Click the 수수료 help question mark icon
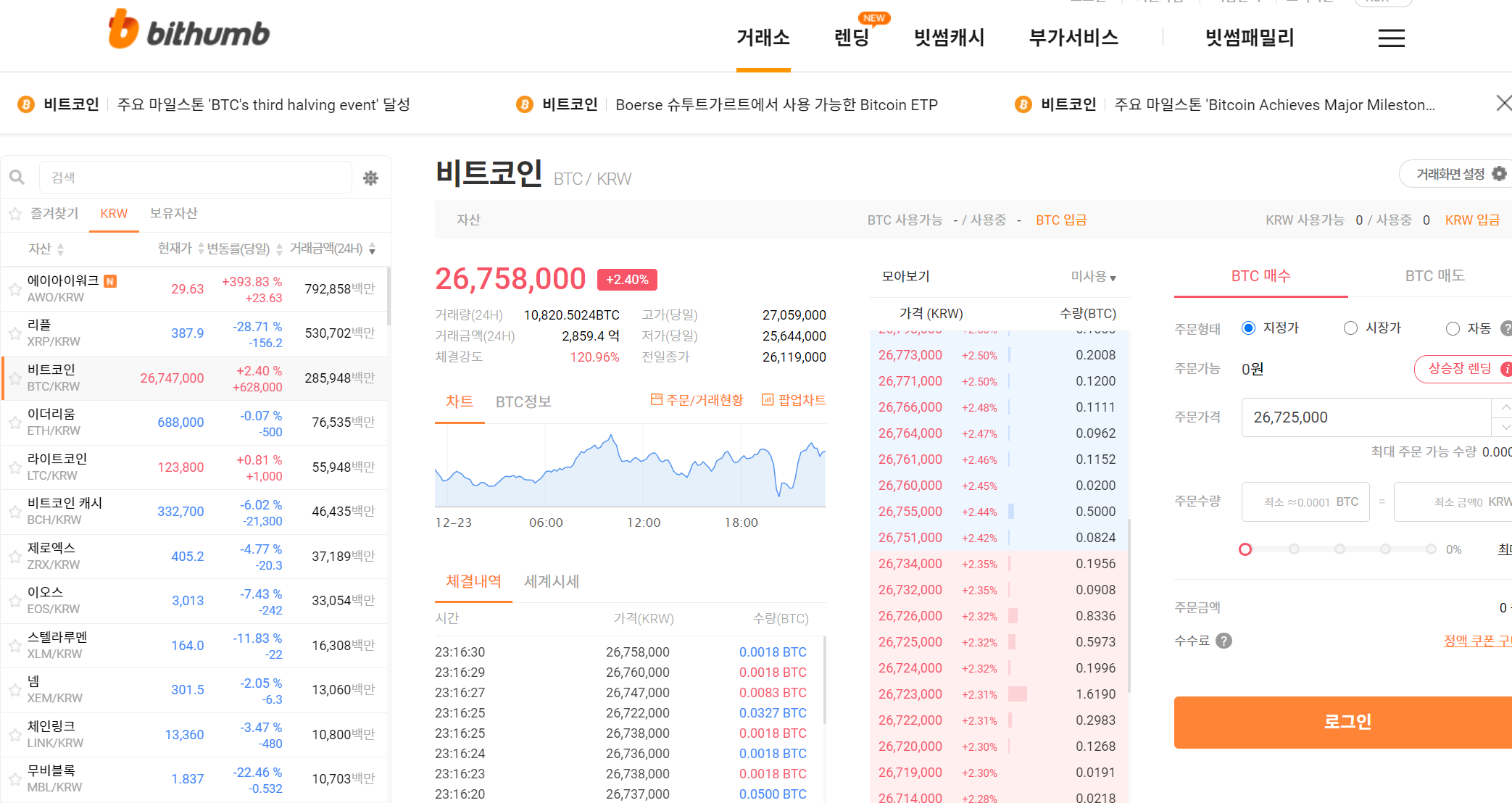Screen dimensions: 1512x803 pyautogui.click(x=1224, y=641)
